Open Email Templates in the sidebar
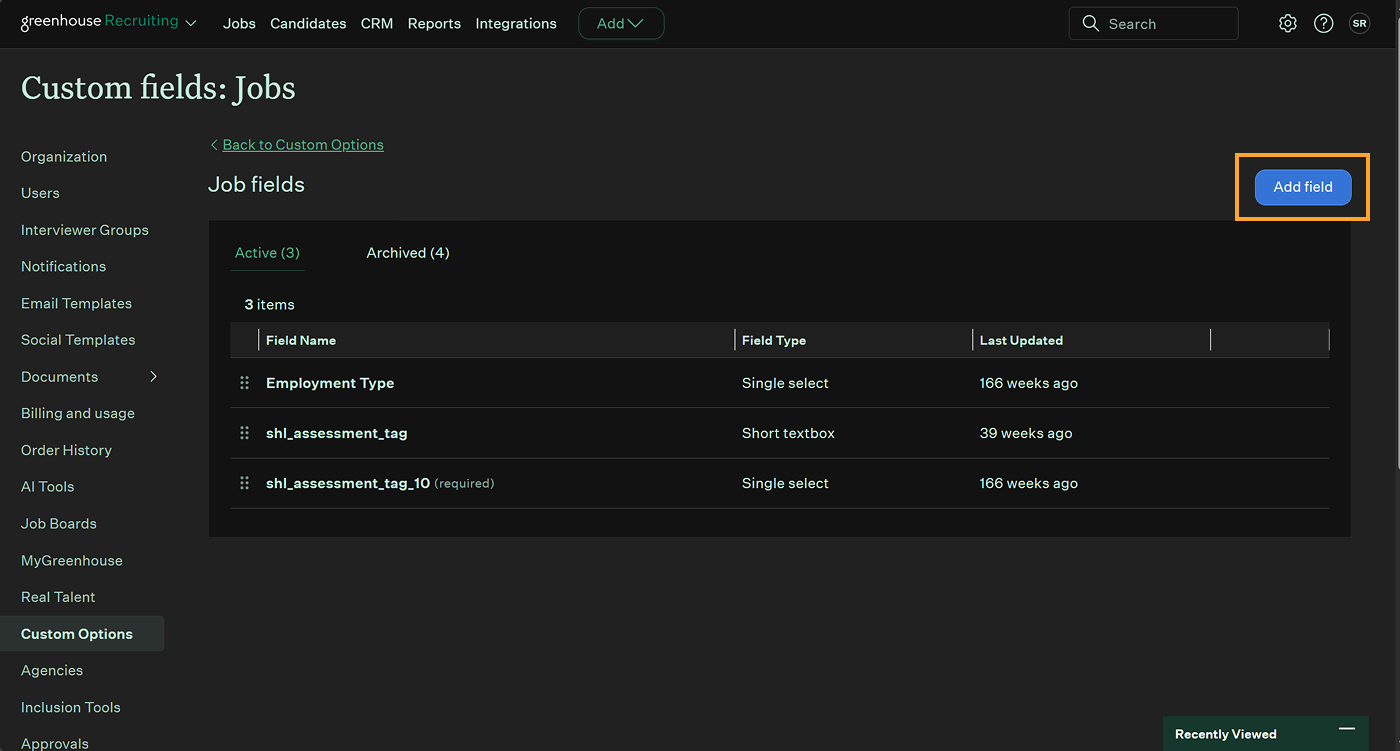 [x=76, y=303]
